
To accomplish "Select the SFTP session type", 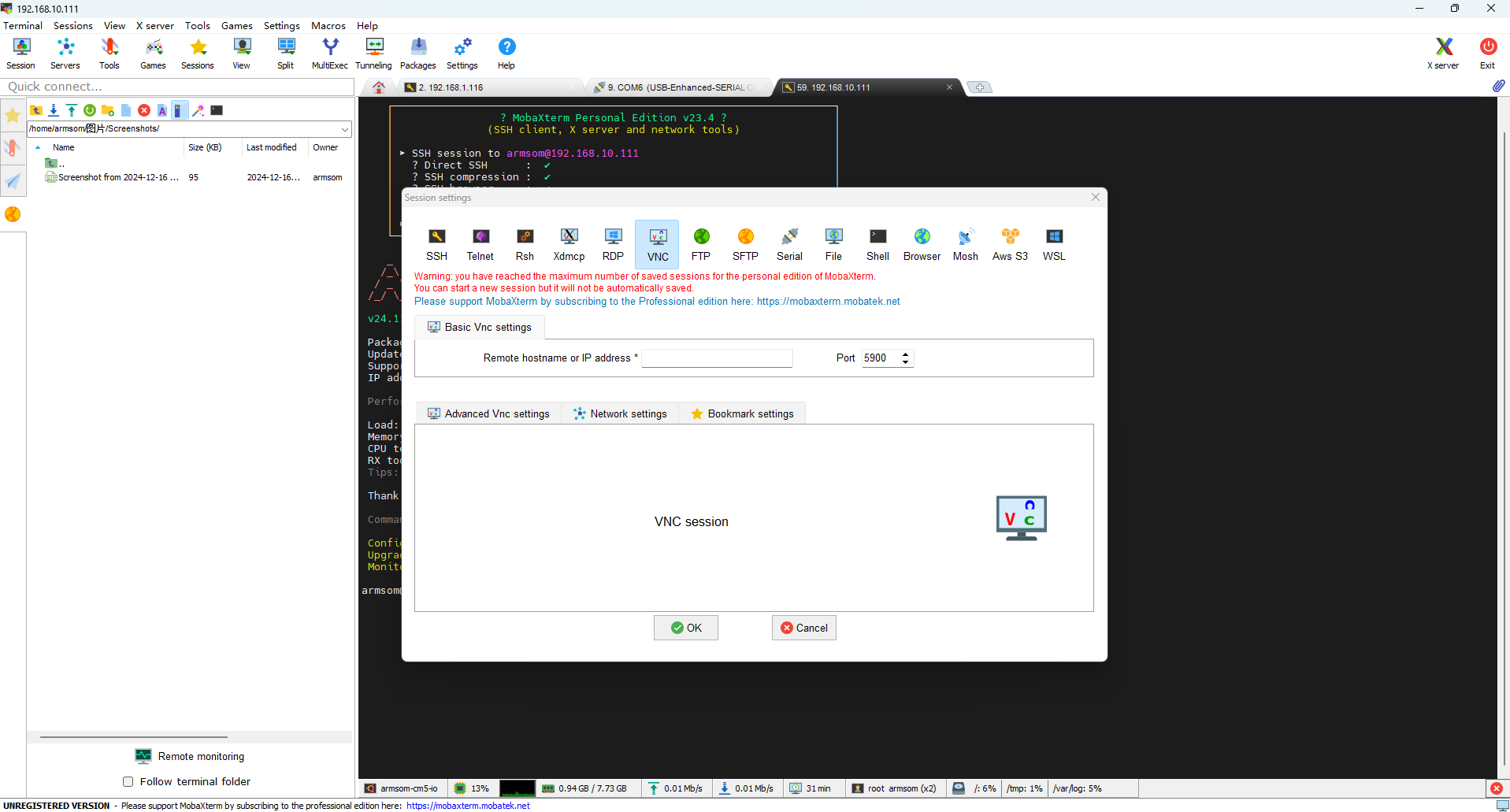I will 744,243.
